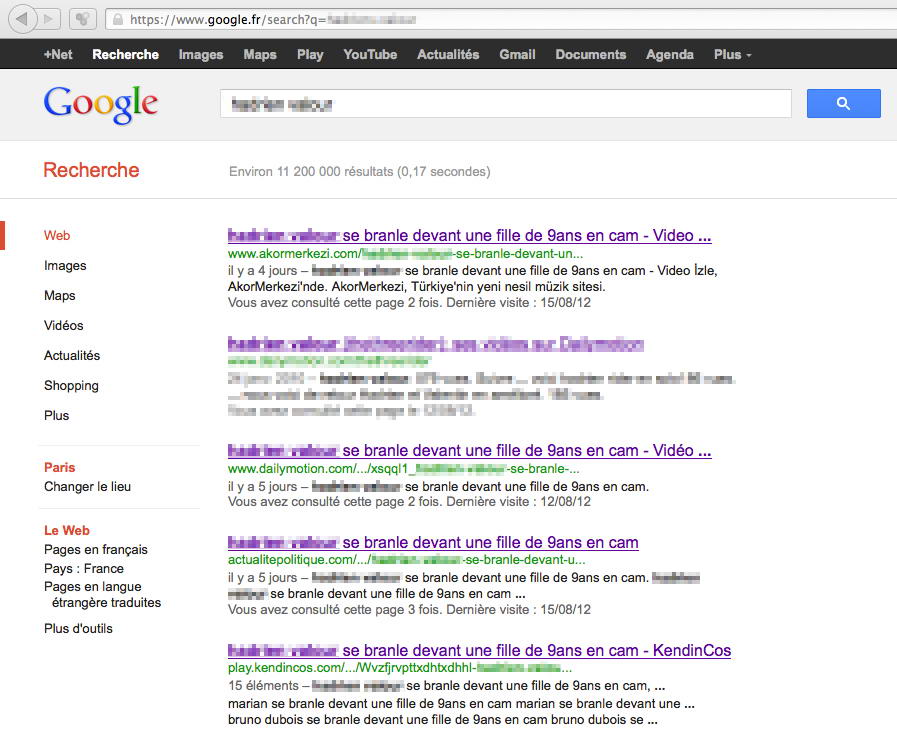Click the 'Changer le lieu' link
Image resolution: width=897 pixels, height=739 pixels.
[x=88, y=487]
